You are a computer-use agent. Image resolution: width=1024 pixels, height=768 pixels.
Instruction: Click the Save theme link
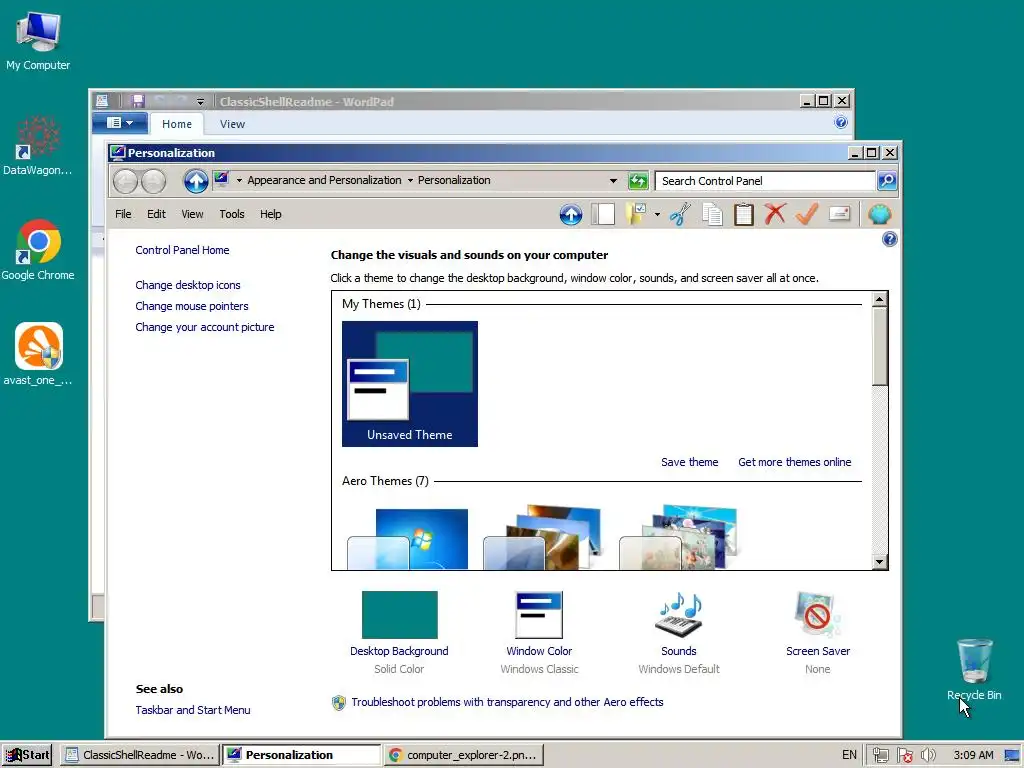[690, 462]
